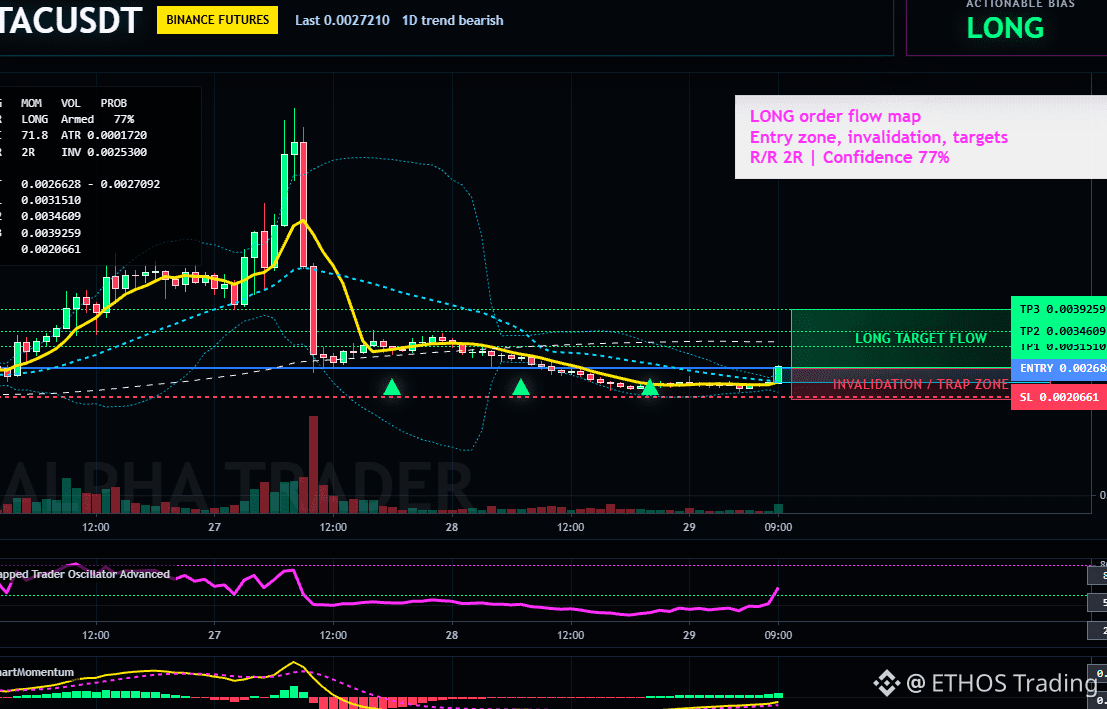This screenshot has height=709, width=1107.
Task: Click 'Entry zone, invalidation, targets' annotation line
Action: pyautogui.click(x=879, y=137)
